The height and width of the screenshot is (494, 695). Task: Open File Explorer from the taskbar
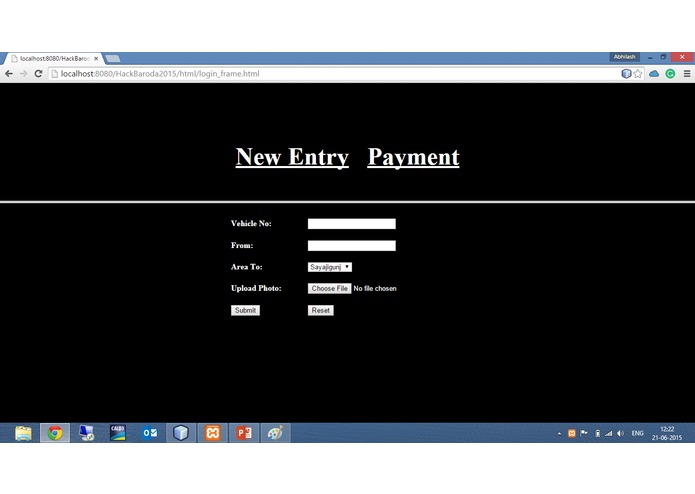click(23, 433)
